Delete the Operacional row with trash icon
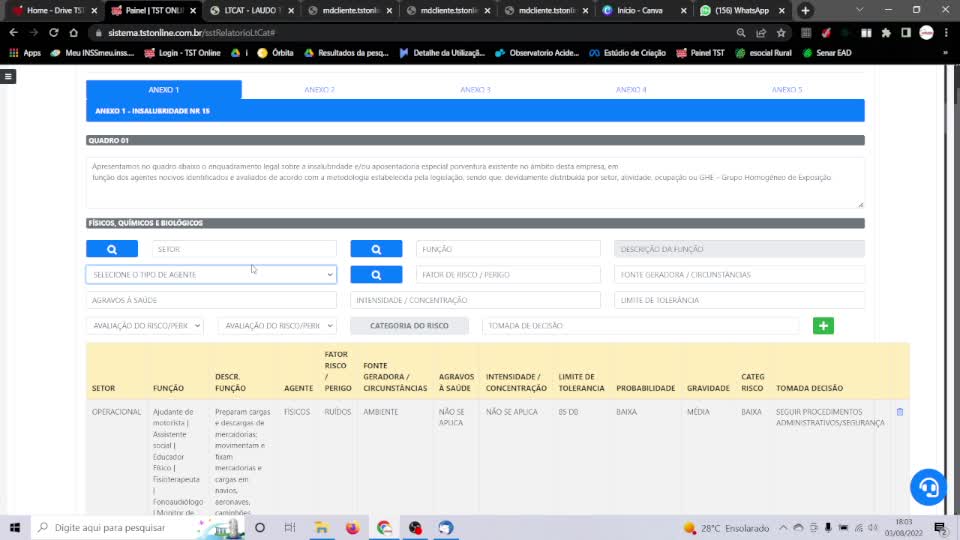Viewport: 960px width, 540px height. coord(900,412)
